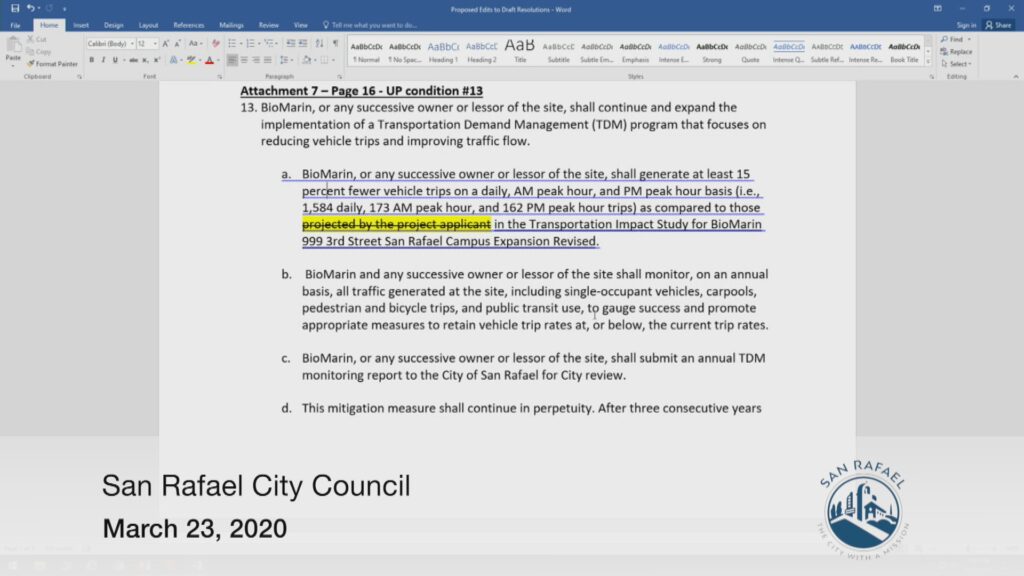1024x576 pixels.
Task: Insert a bulleted list
Action: pos(234,44)
